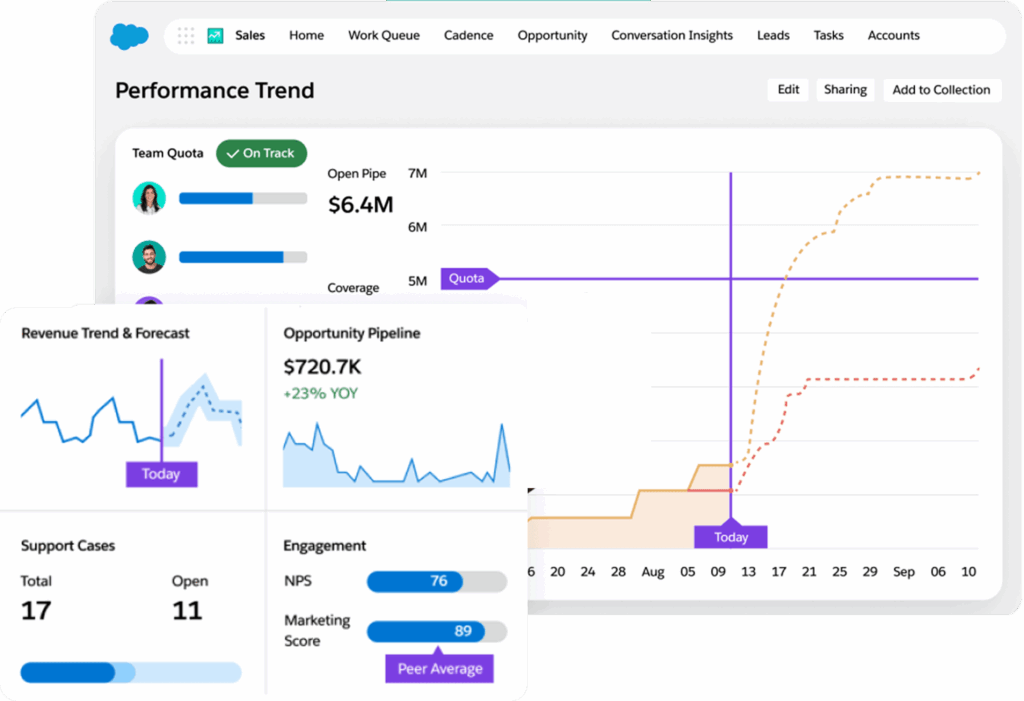Go to the Work Queue tab
Image resolution: width=1024 pixels, height=701 pixels.
click(383, 35)
